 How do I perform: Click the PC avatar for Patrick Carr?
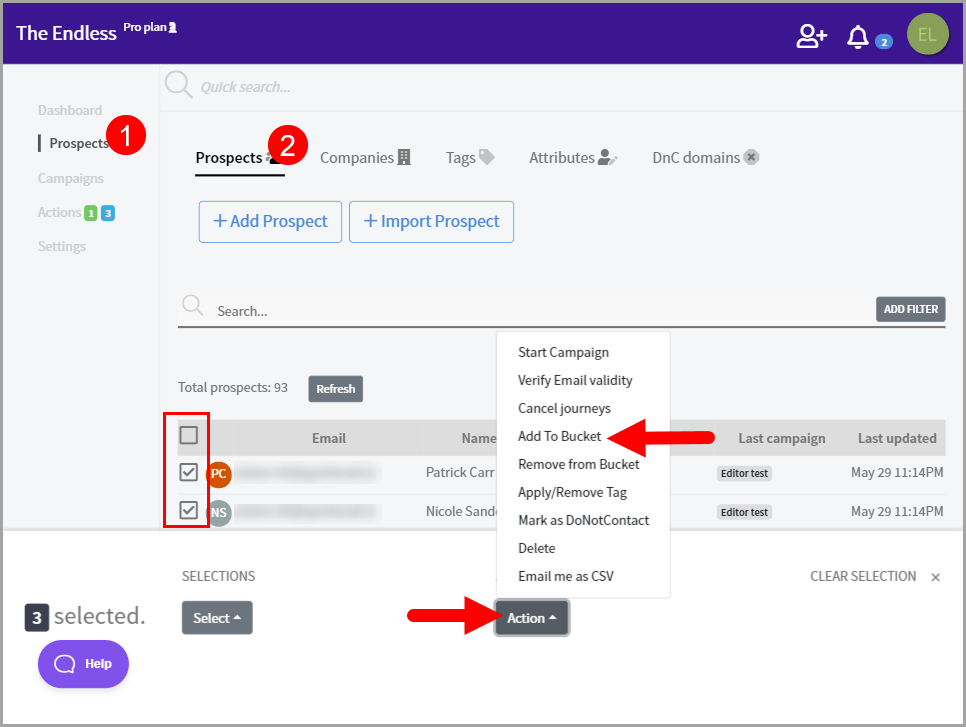point(219,473)
